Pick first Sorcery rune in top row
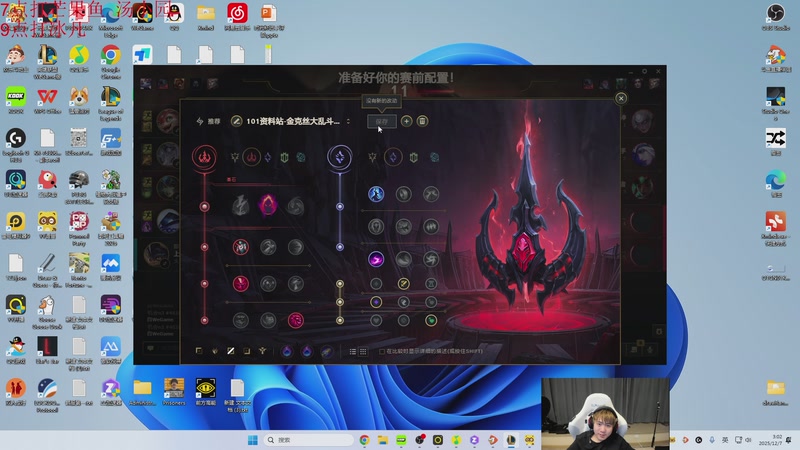 [376, 194]
